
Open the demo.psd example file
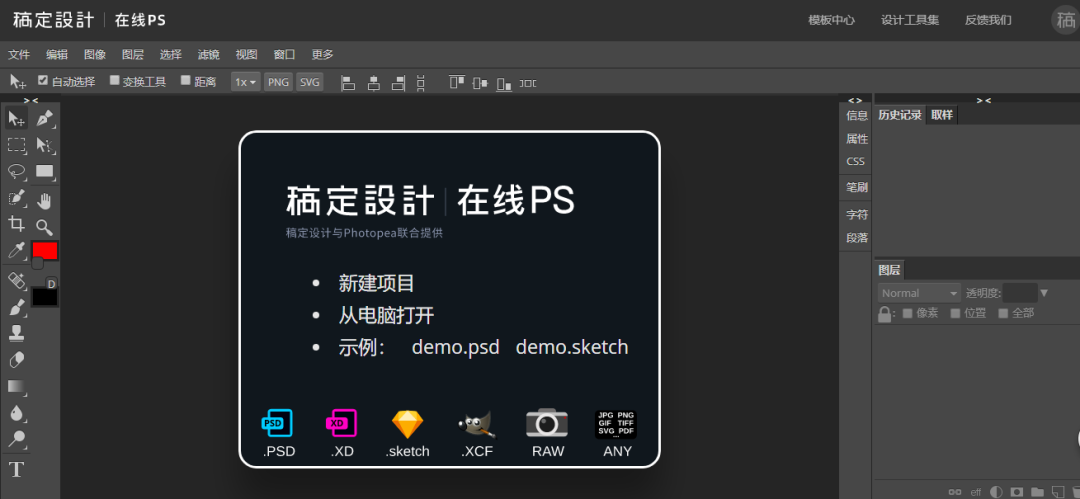point(455,347)
